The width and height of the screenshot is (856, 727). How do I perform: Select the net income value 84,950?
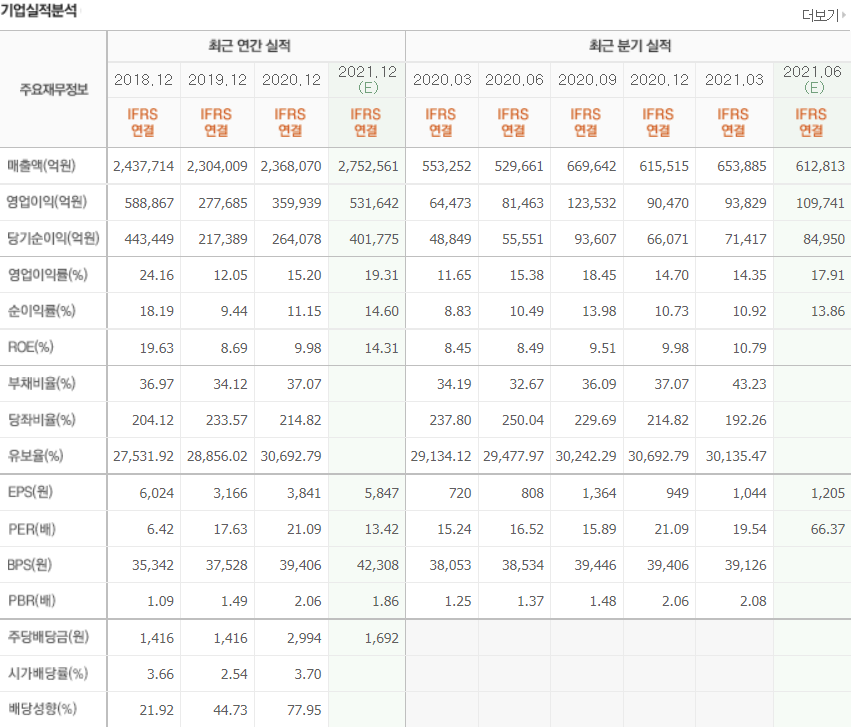click(824, 239)
